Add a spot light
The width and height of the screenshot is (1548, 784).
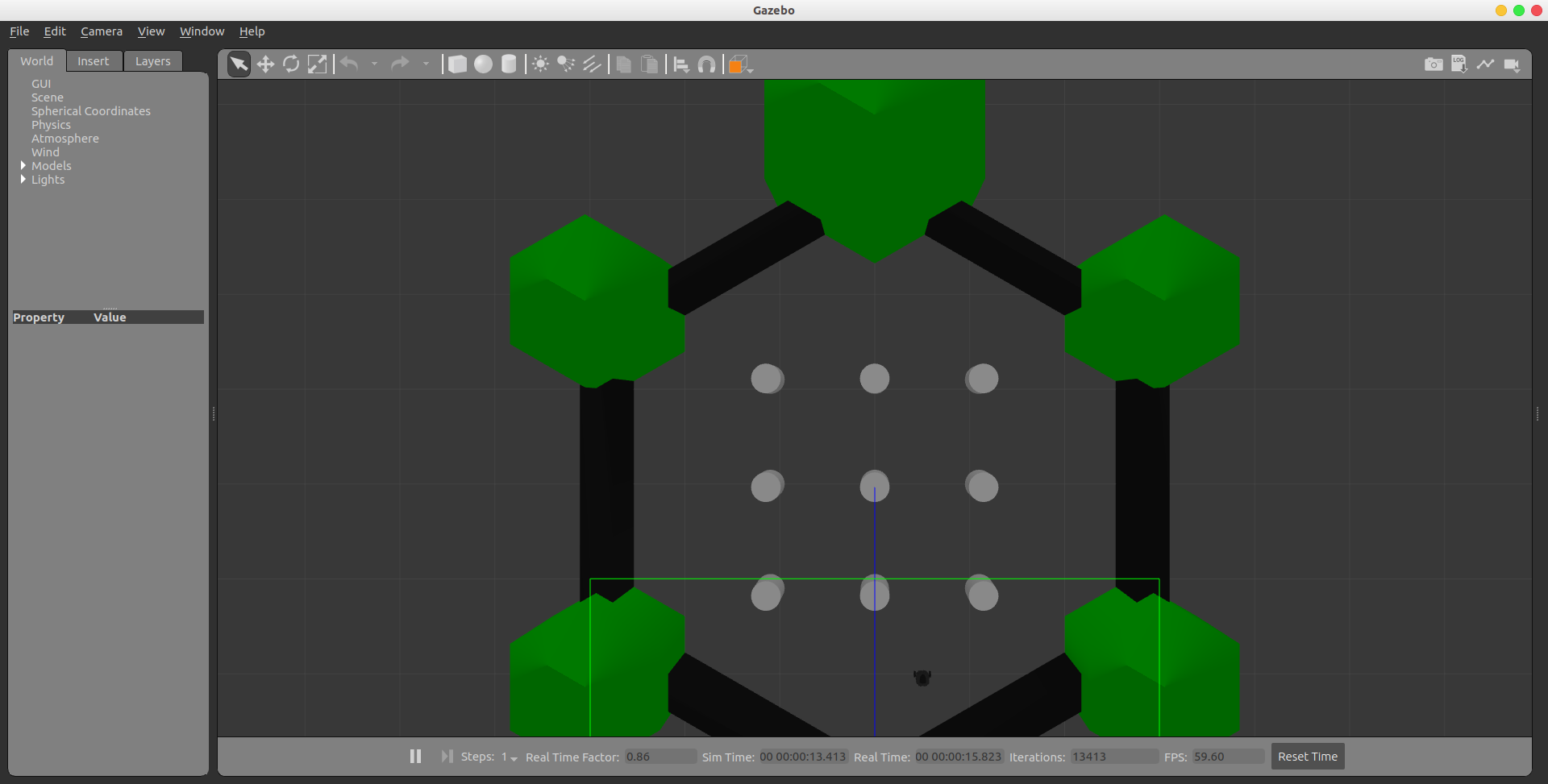click(x=565, y=64)
